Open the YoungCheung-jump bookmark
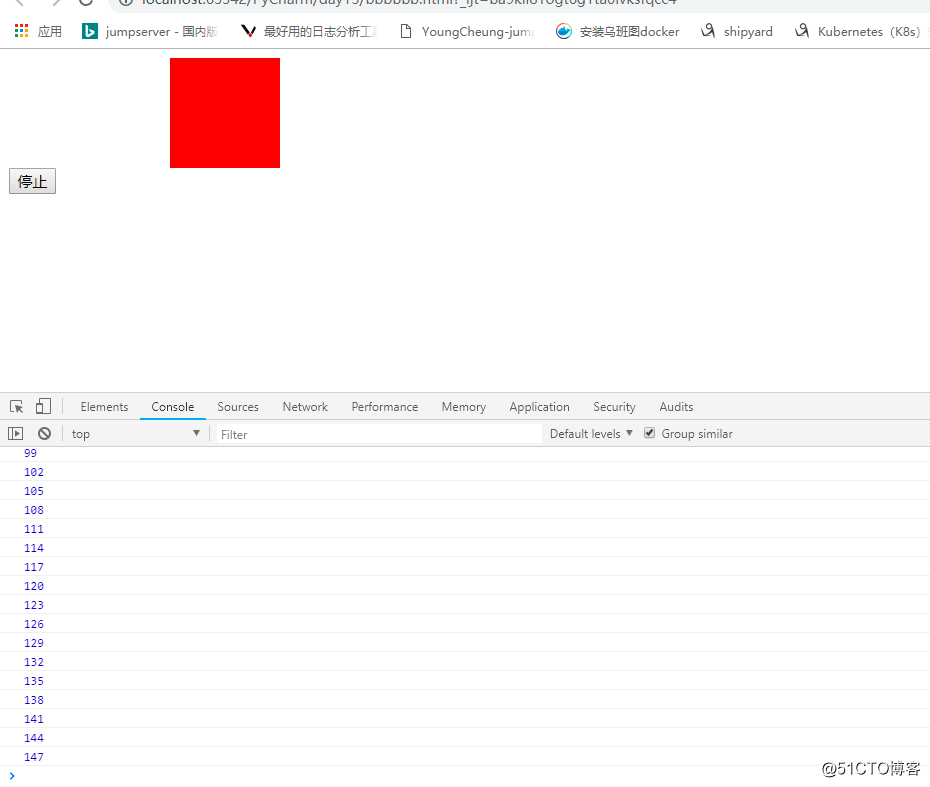The width and height of the screenshot is (930, 787). [x=467, y=31]
